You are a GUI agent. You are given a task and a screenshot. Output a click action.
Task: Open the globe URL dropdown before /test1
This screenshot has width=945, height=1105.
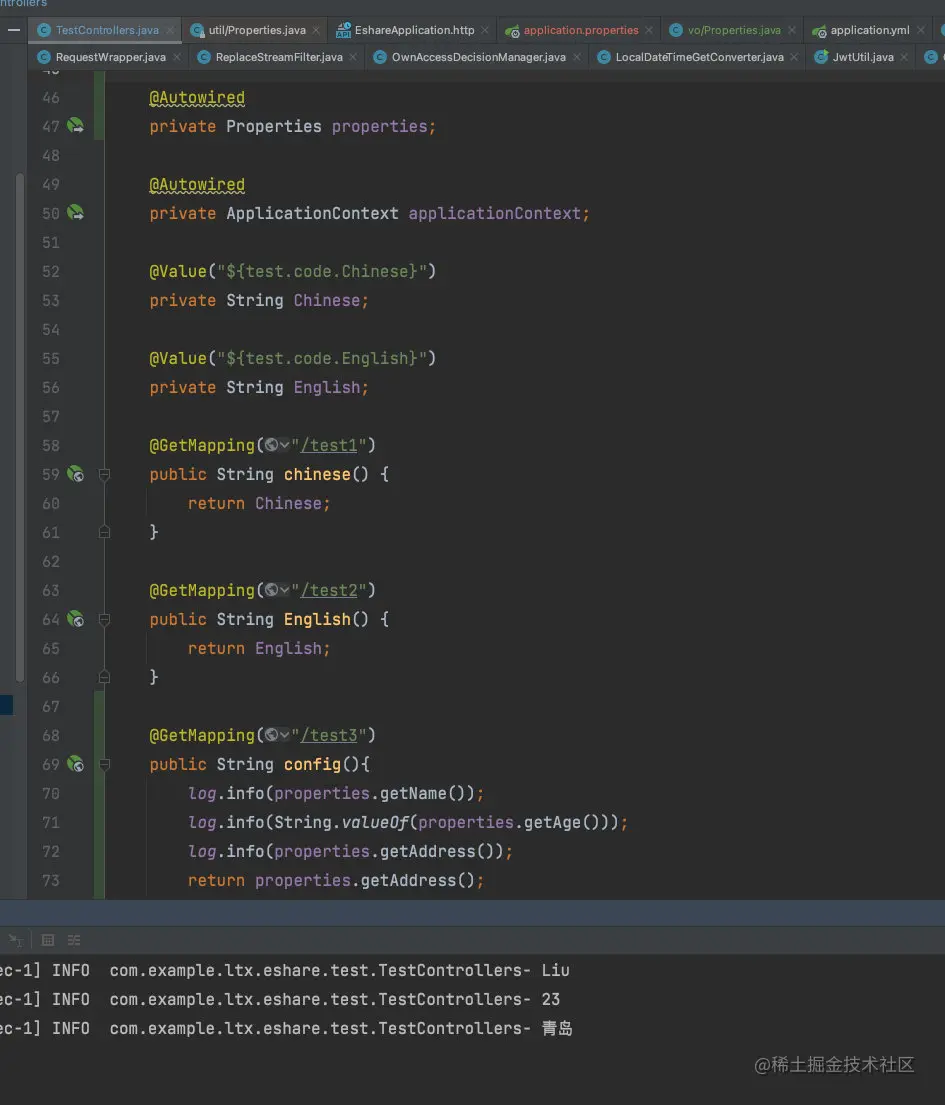click(x=277, y=445)
